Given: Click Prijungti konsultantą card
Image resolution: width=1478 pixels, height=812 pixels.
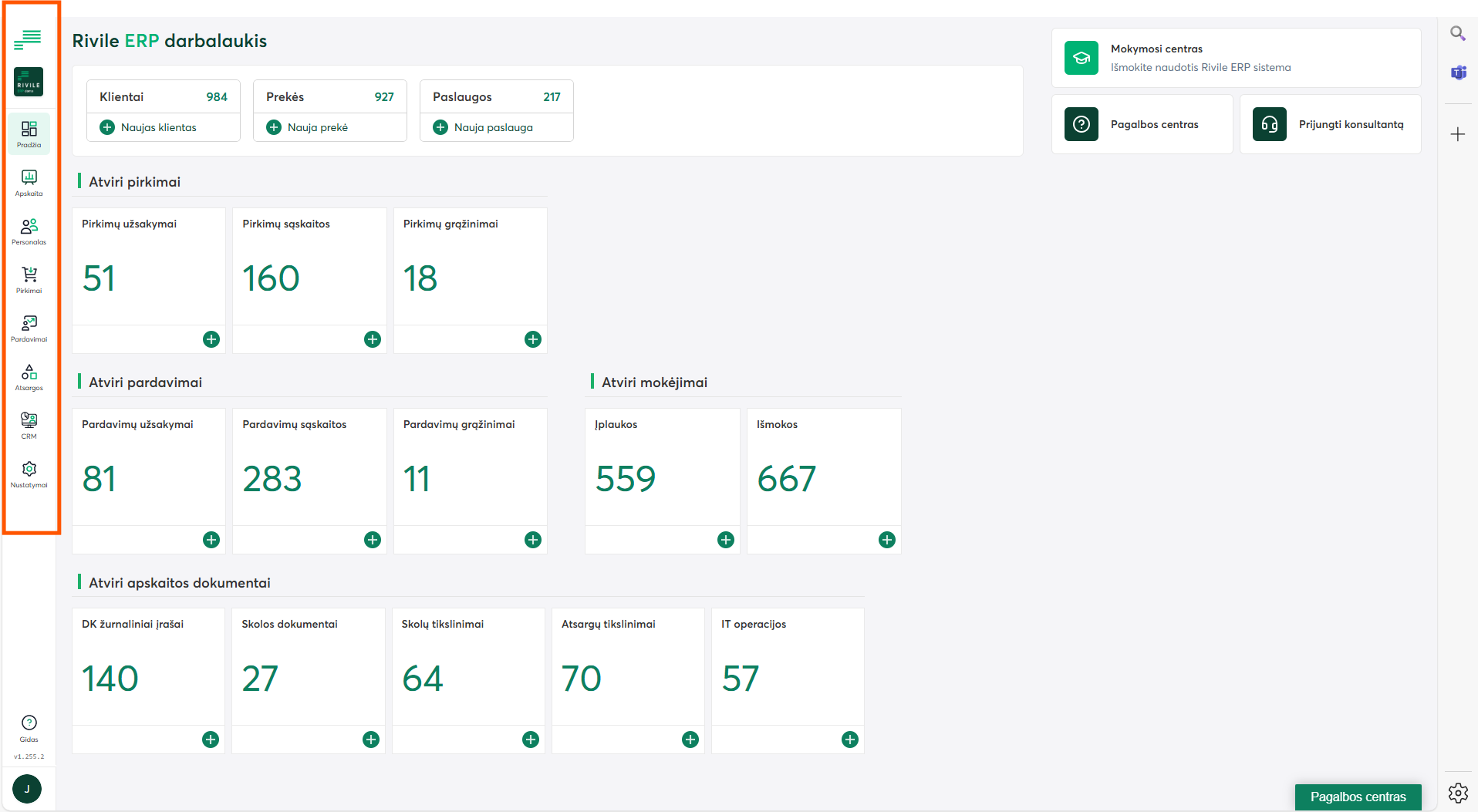Looking at the screenshot, I should tap(1330, 124).
